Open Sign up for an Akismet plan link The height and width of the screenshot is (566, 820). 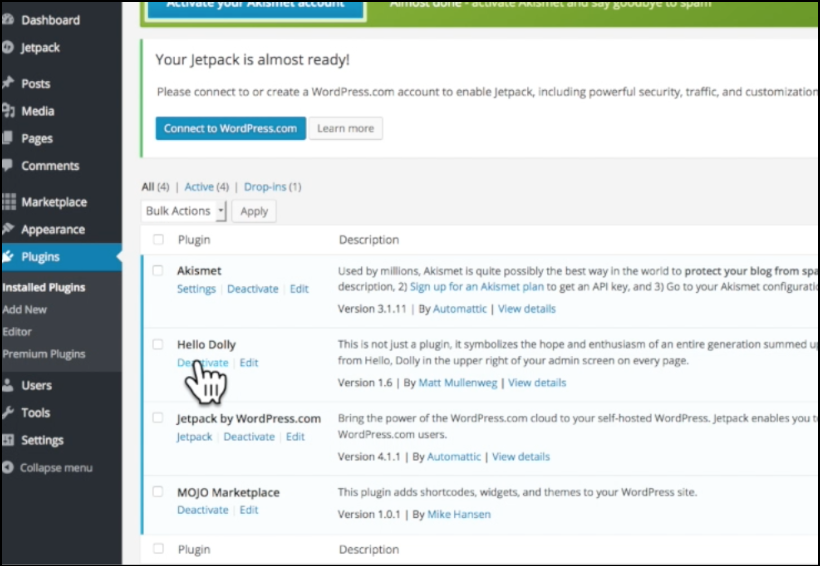click(477, 287)
